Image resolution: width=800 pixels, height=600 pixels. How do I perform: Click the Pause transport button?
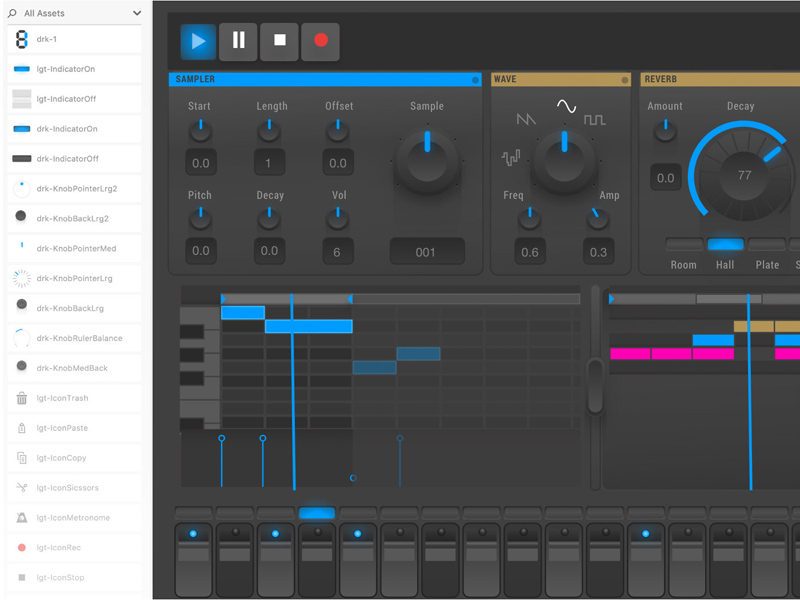pos(238,41)
